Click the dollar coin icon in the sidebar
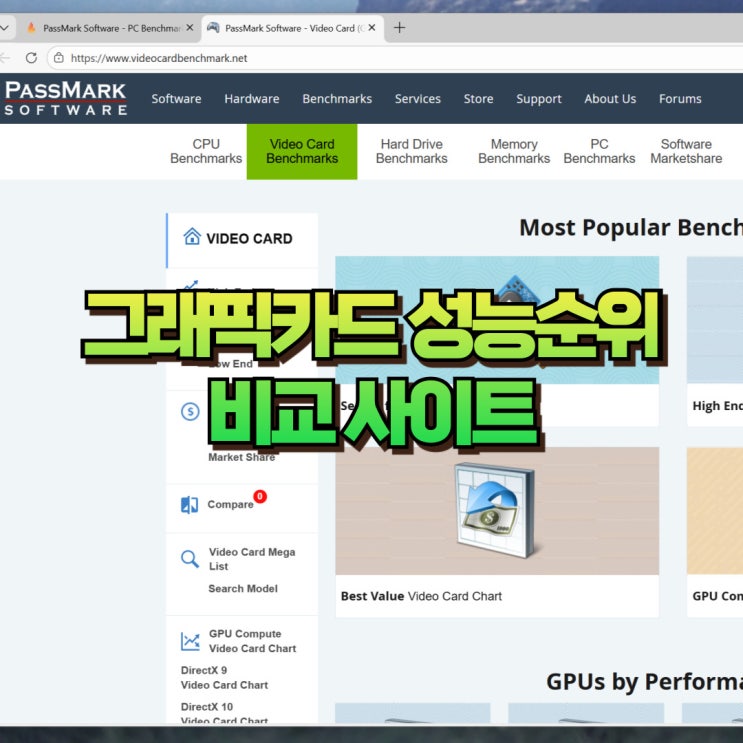 pos(190,411)
